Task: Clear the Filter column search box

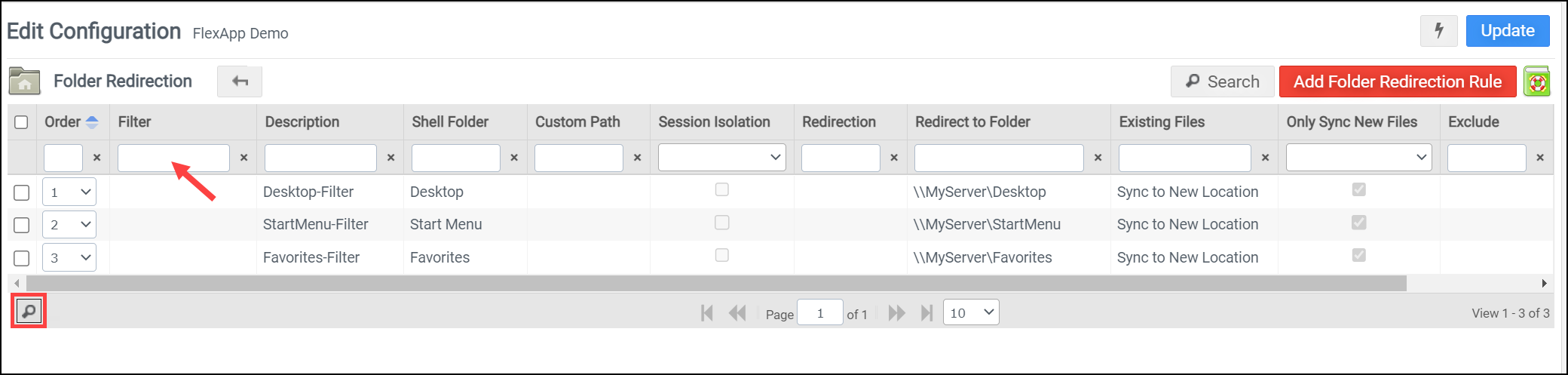Action: point(243,158)
